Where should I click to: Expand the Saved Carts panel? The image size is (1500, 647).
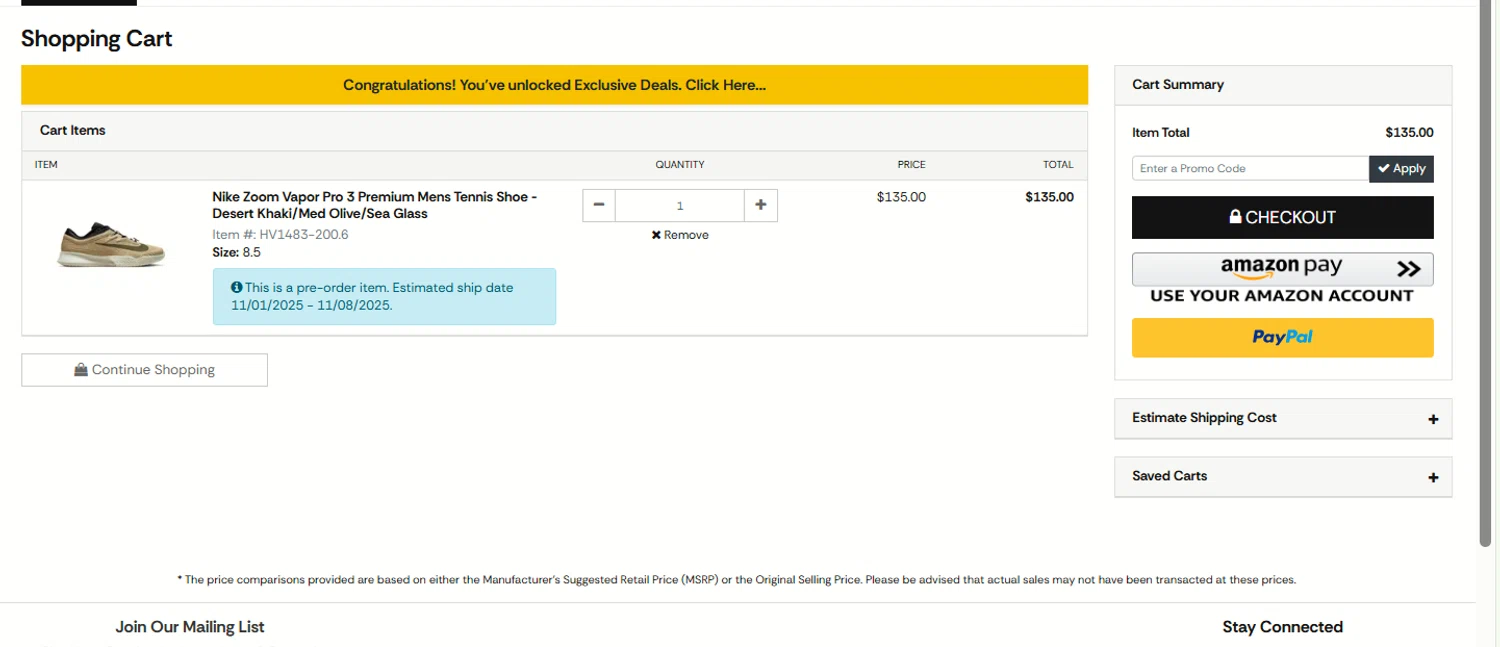pos(1283,476)
